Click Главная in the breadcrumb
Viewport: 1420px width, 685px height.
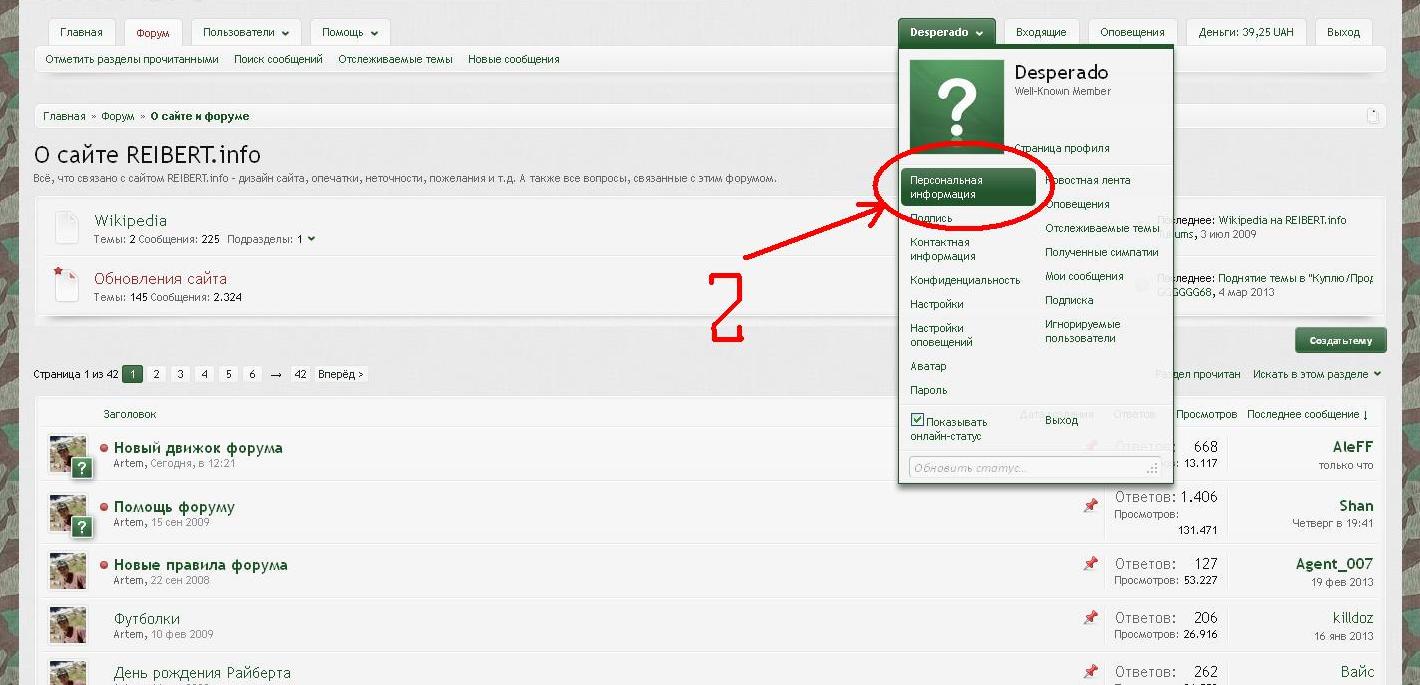[x=64, y=116]
